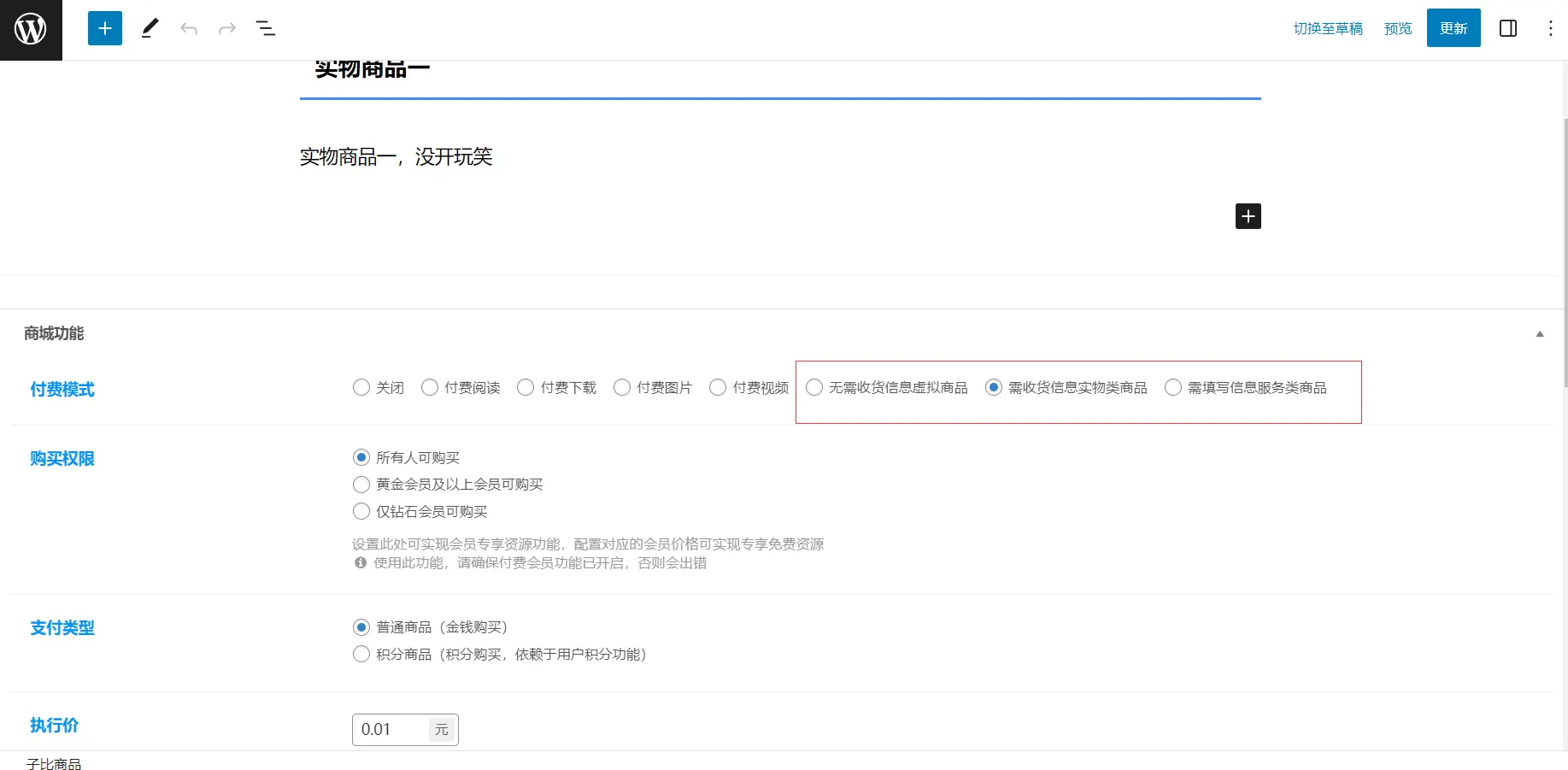Screen dimensions: 1568x770
Task: Toggle the settings sidebar panel icon
Action: (1508, 28)
